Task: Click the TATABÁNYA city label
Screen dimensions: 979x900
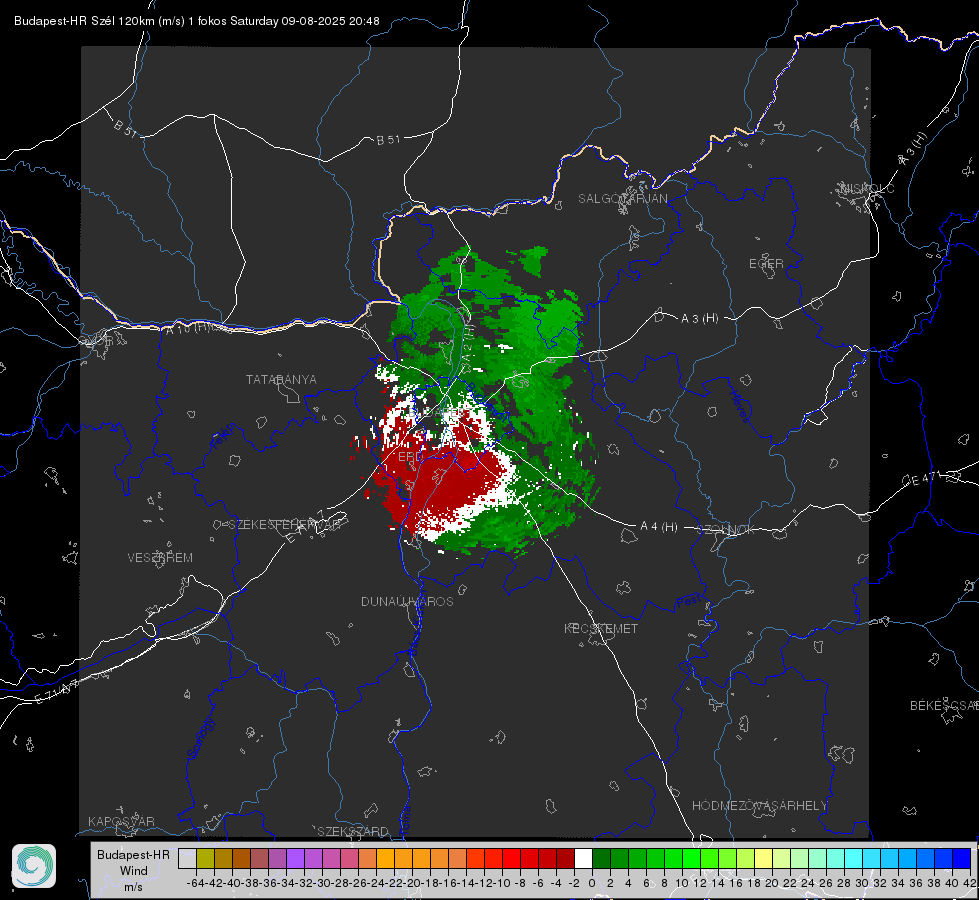Action: [x=281, y=380]
